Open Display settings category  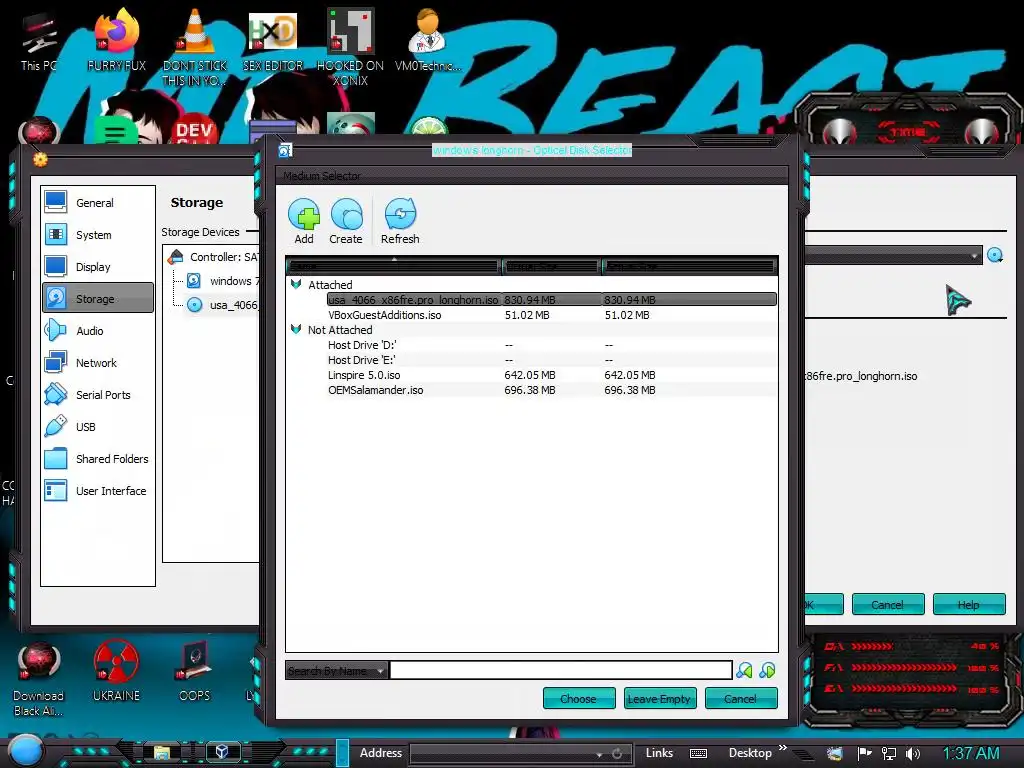click(x=98, y=266)
